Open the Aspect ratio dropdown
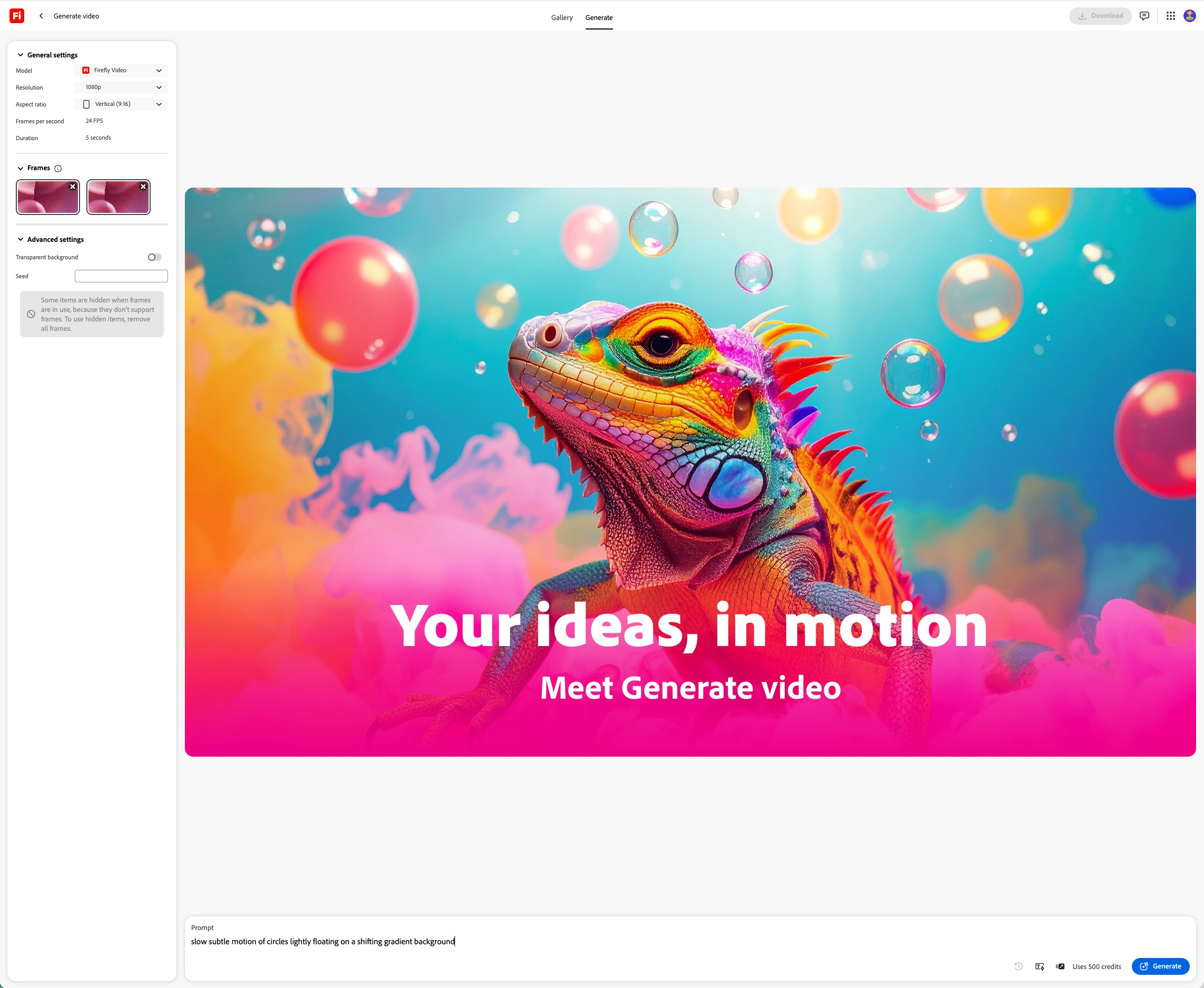1204x988 pixels. pyautogui.click(x=121, y=104)
